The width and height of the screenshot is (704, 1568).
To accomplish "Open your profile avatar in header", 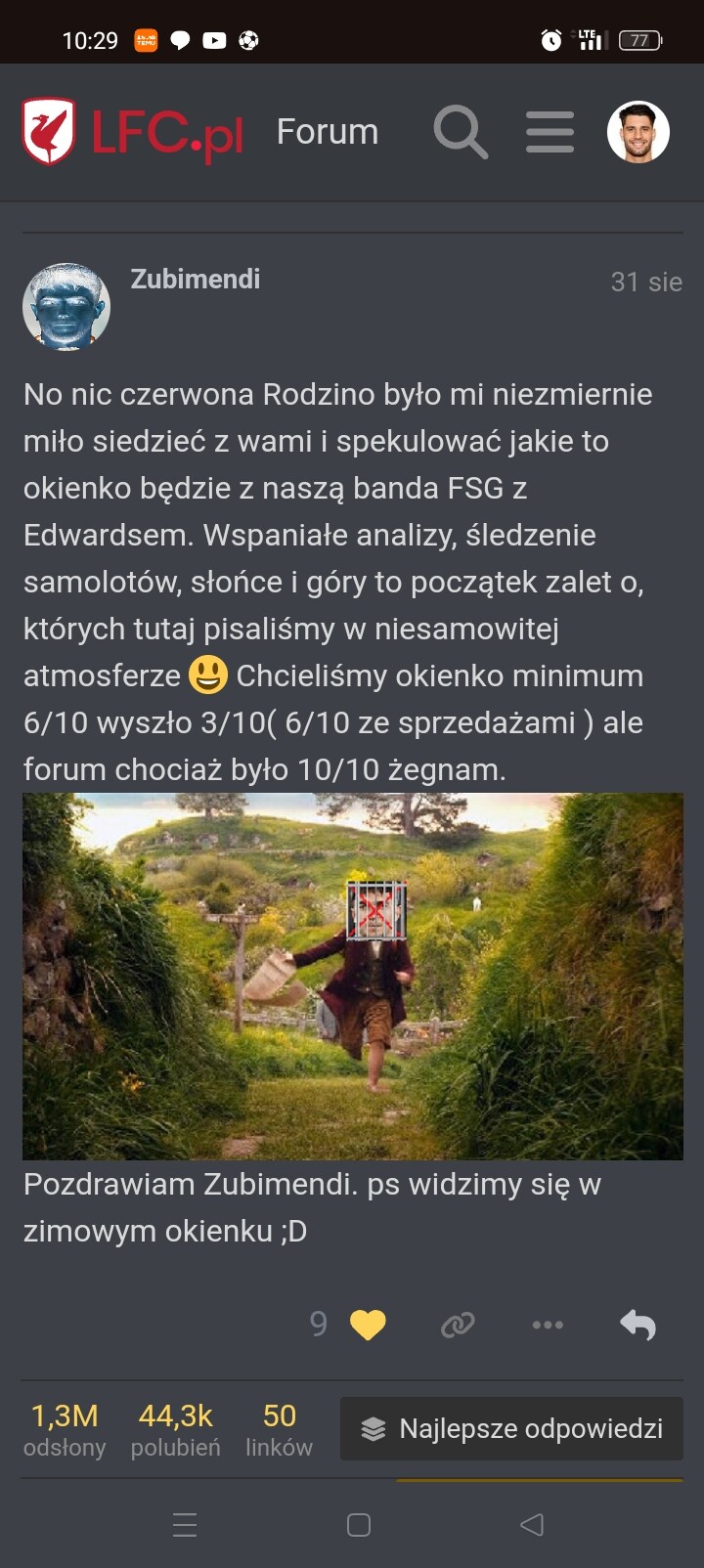I will point(638,132).
